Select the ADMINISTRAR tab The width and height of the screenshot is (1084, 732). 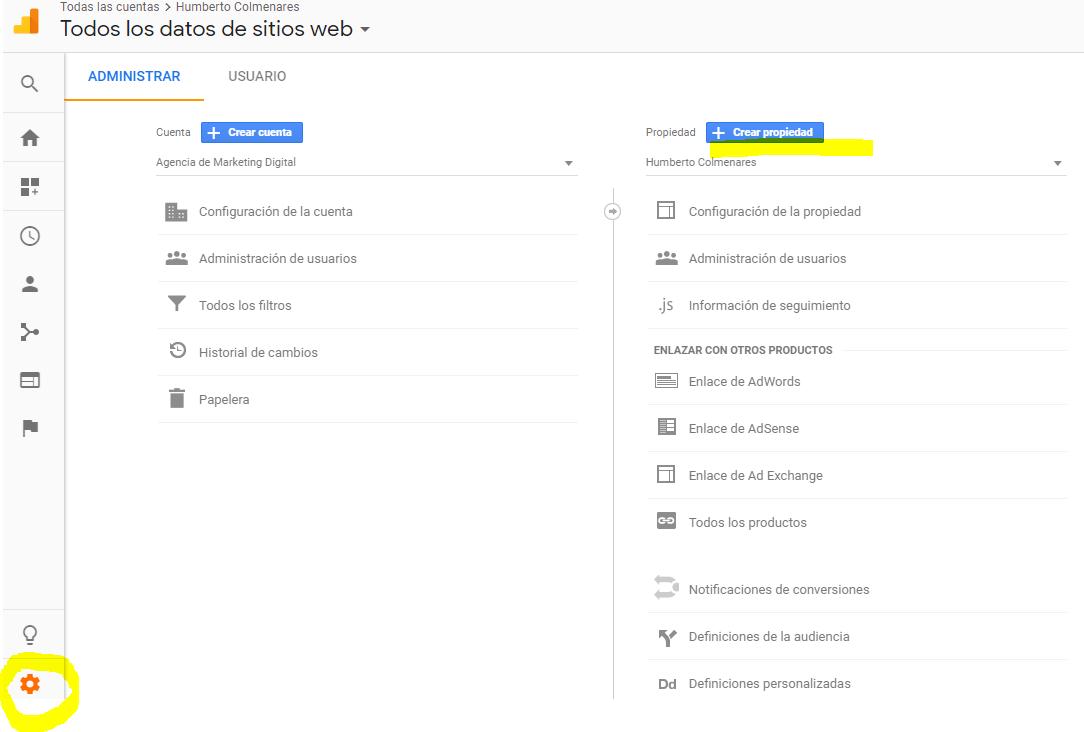(134, 76)
